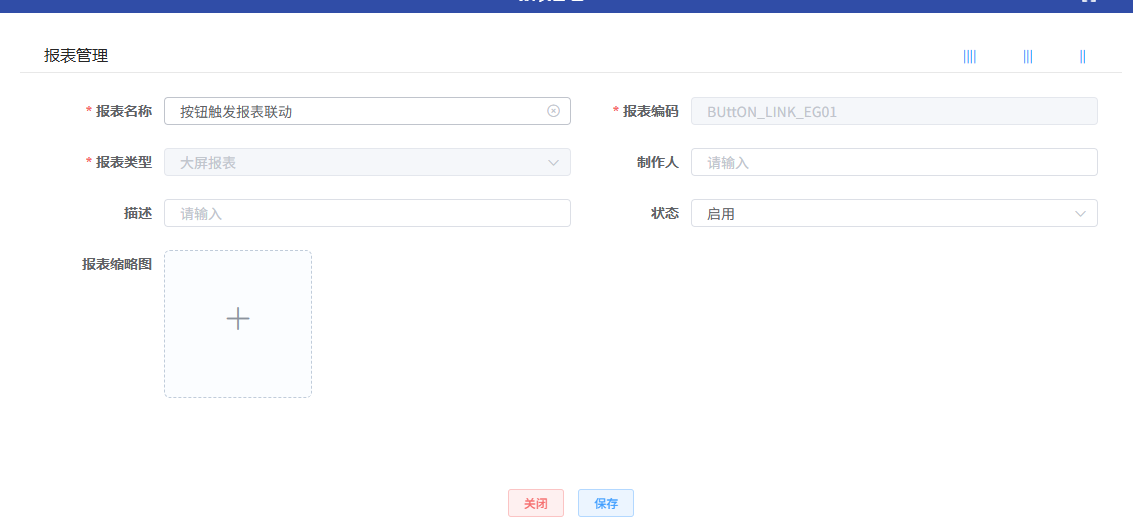Screen dimensions: 1133x532
Task: Toggle fullscreen icon in title bar
Action: [1088, 3]
